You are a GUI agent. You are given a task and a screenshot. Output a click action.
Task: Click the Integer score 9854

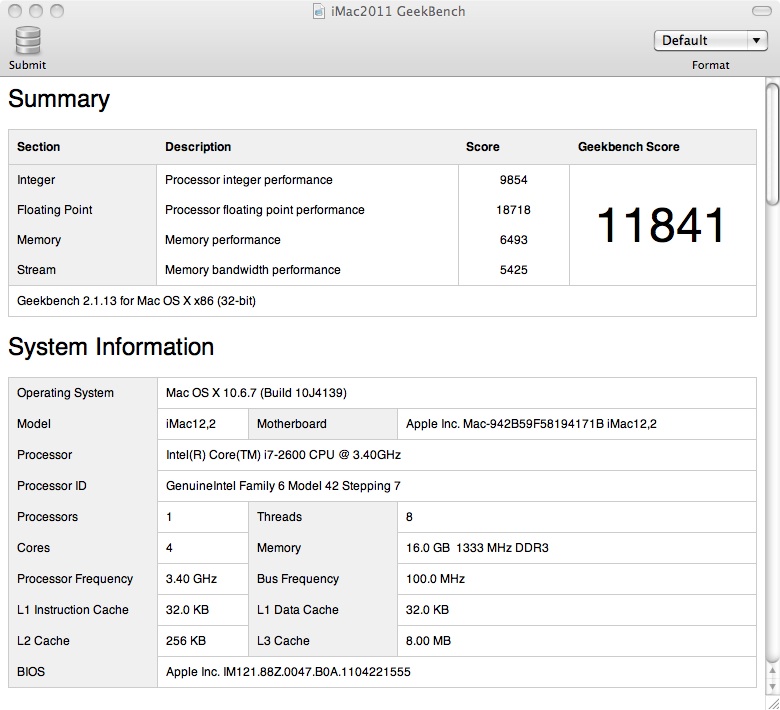tap(513, 180)
